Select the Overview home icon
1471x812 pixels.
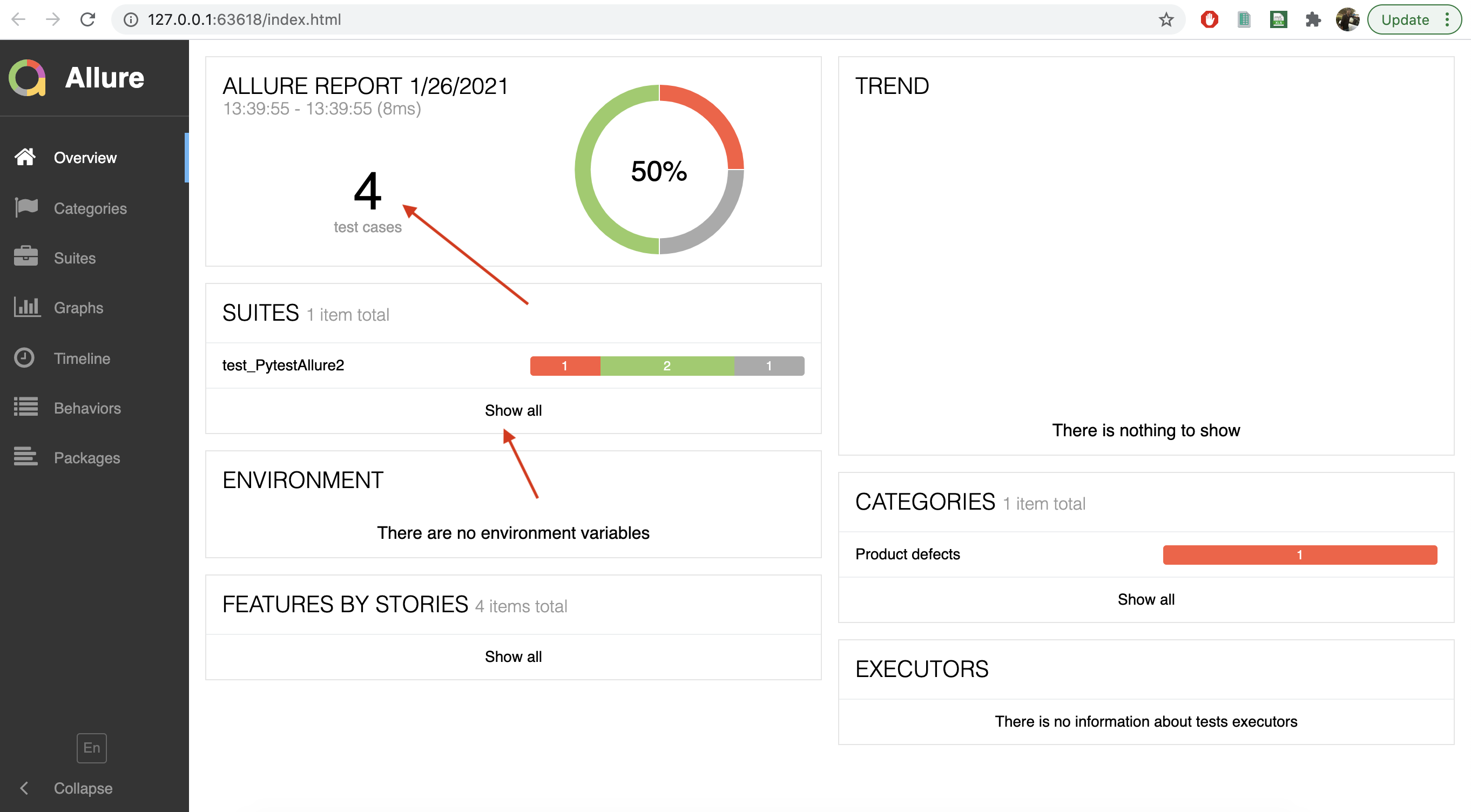coord(24,157)
